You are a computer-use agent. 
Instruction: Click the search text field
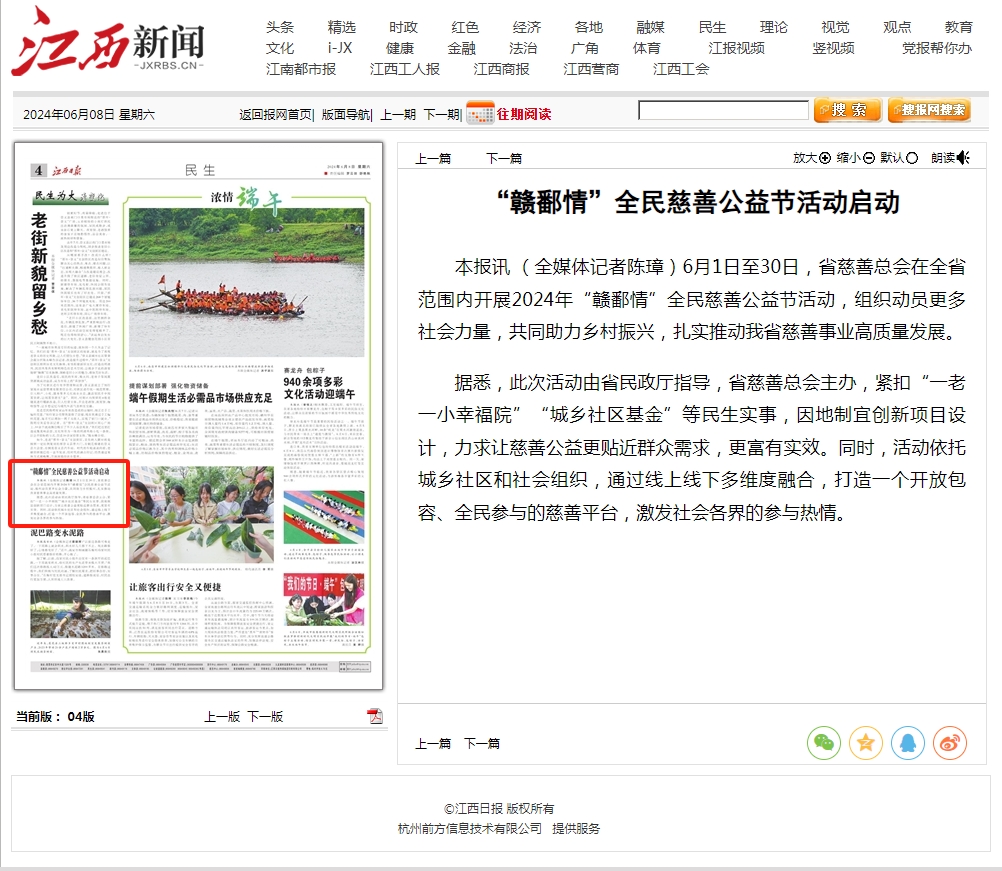click(x=723, y=110)
